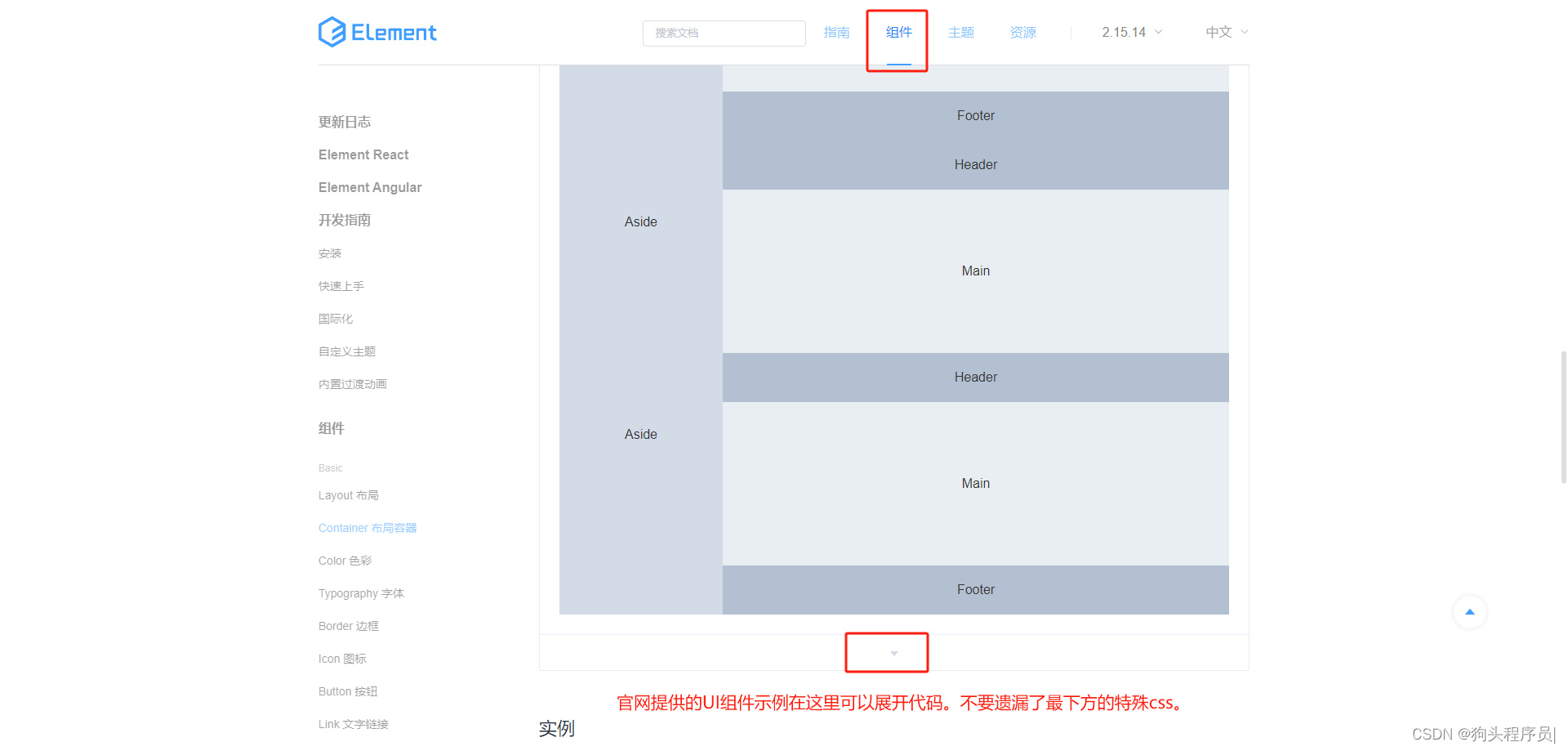1568x751 pixels.
Task: Select Border 边框 in the sidebar
Action: [349, 626]
